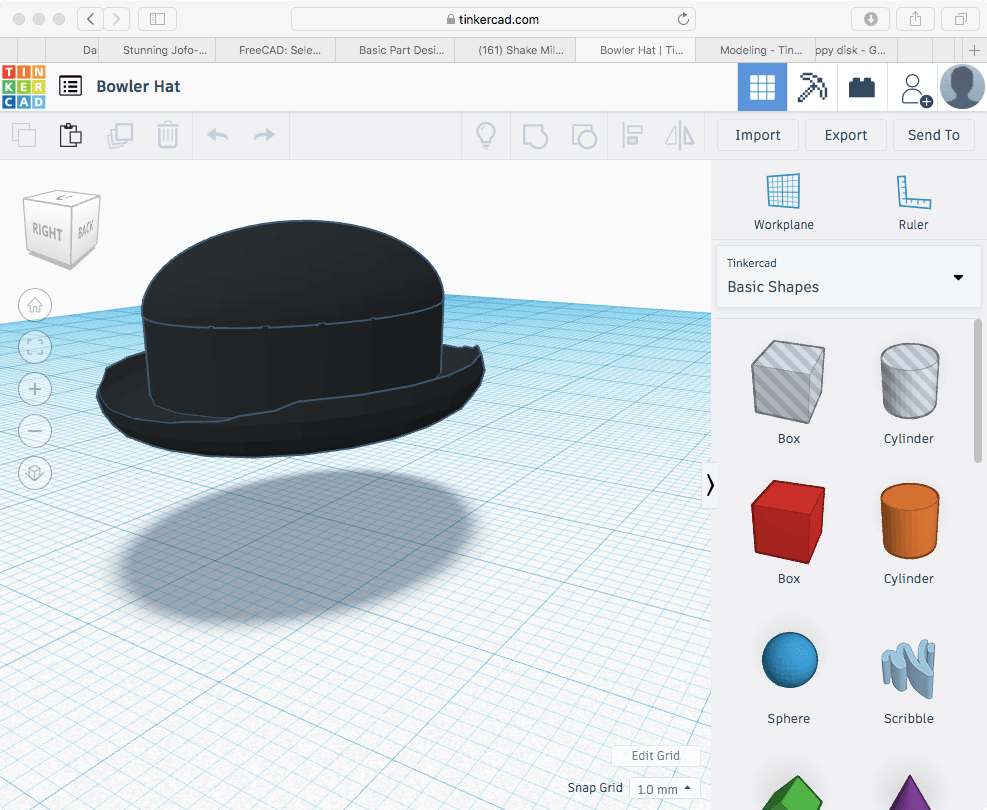Click the Fit all in view icon
The height and width of the screenshot is (810, 987).
(x=35, y=347)
